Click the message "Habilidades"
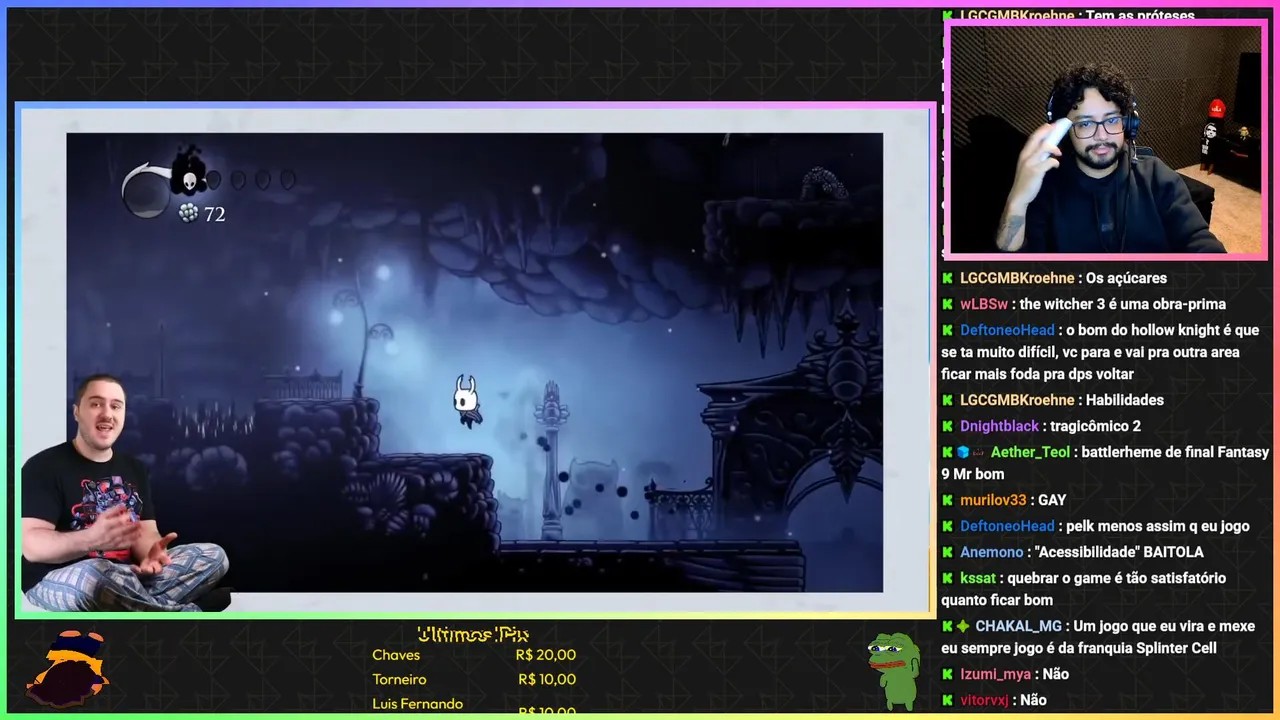This screenshot has height=720, width=1280. [1125, 400]
